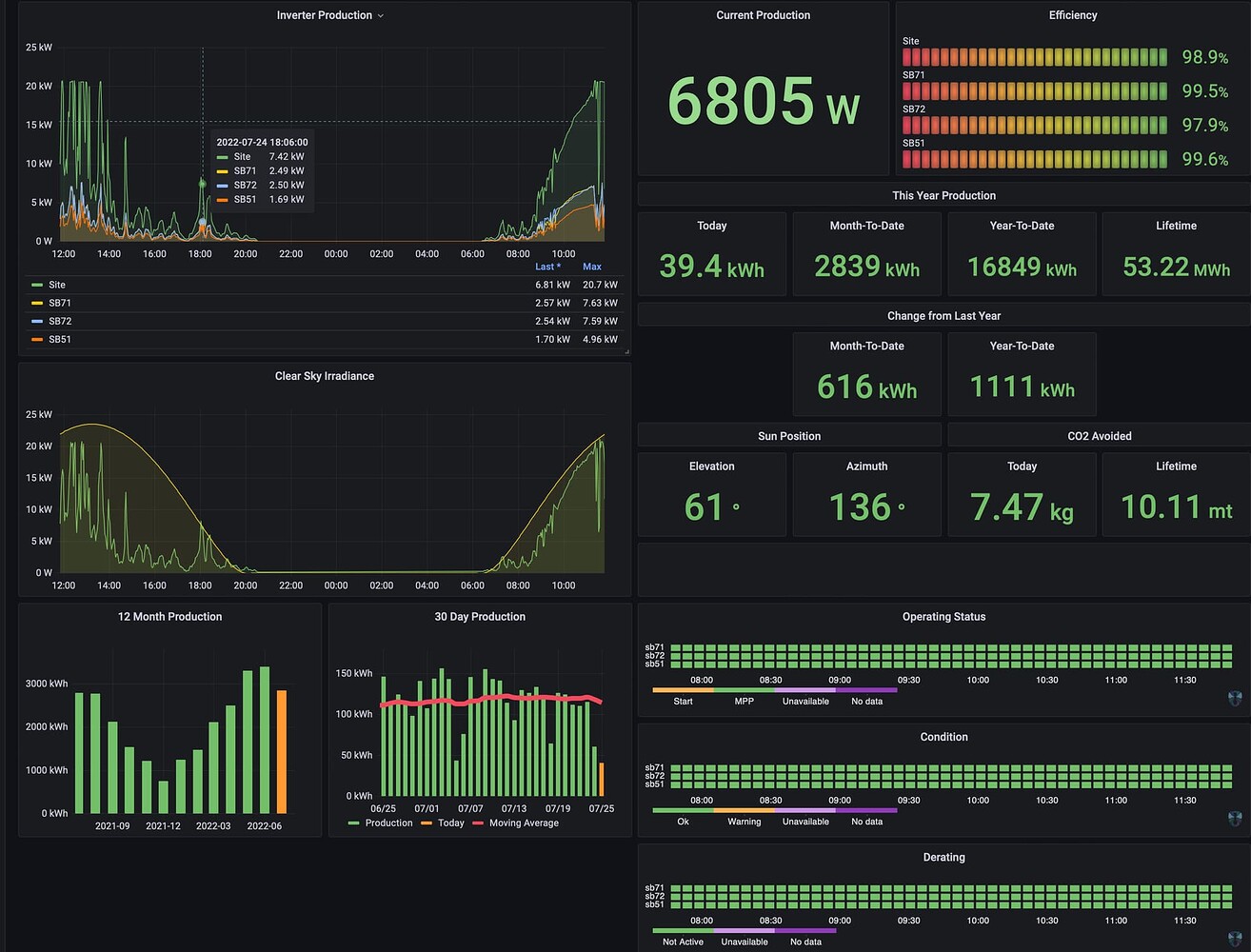Click the yellow SB71 legend color swatch

click(37, 303)
